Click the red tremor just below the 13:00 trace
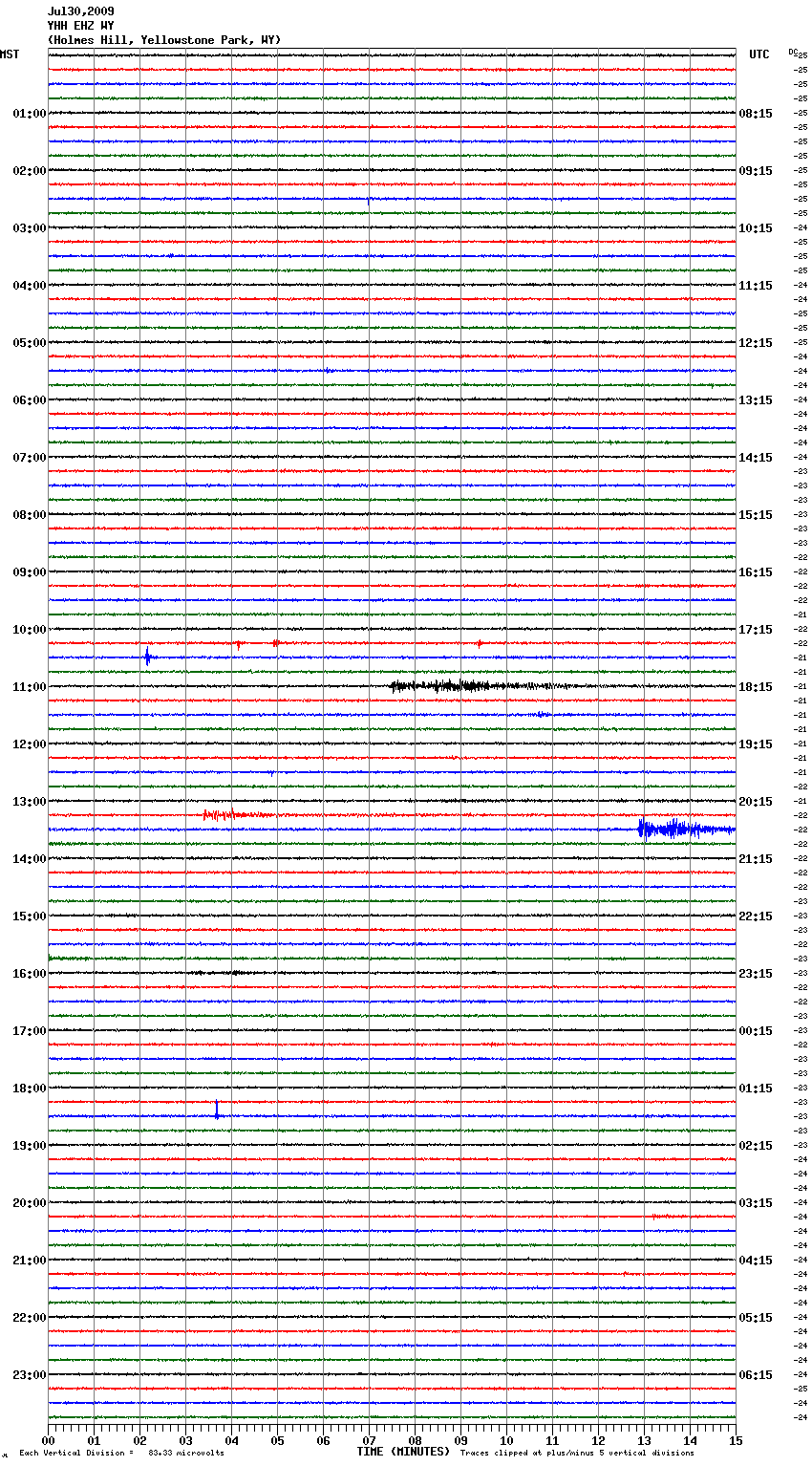 236,815
